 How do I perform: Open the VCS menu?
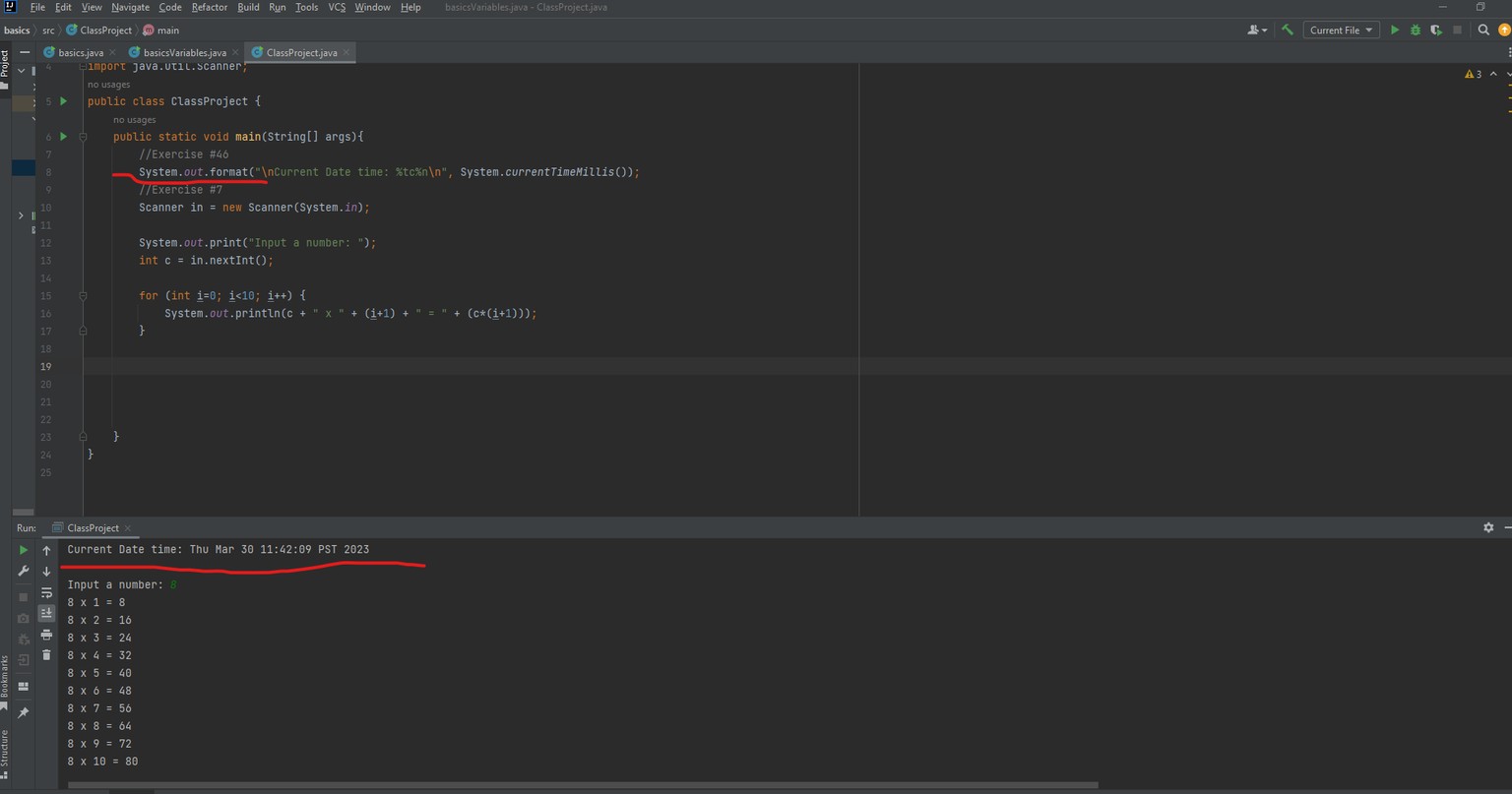point(337,7)
